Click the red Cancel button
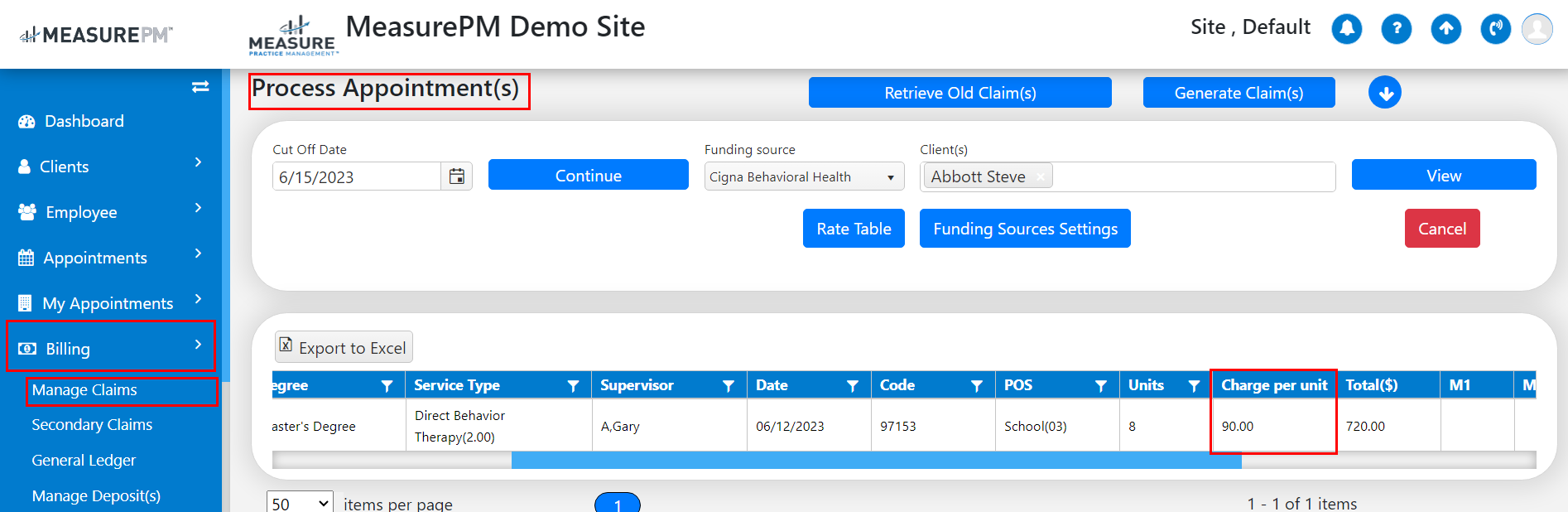Image resolution: width=1568 pixels, height=512 pixels. click(x=1442, y=229)
